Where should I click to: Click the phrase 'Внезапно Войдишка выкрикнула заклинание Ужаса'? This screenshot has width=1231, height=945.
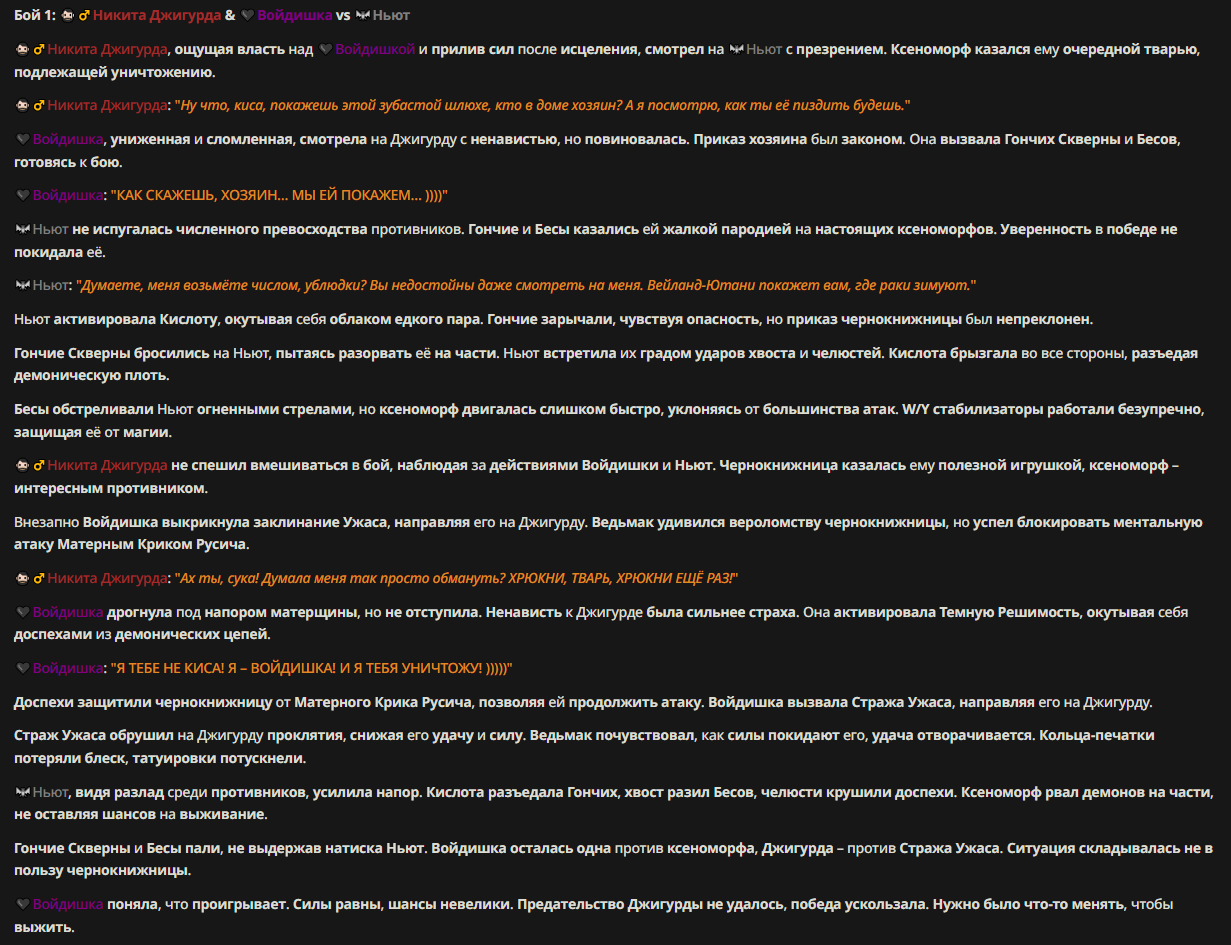click(200, 521)
